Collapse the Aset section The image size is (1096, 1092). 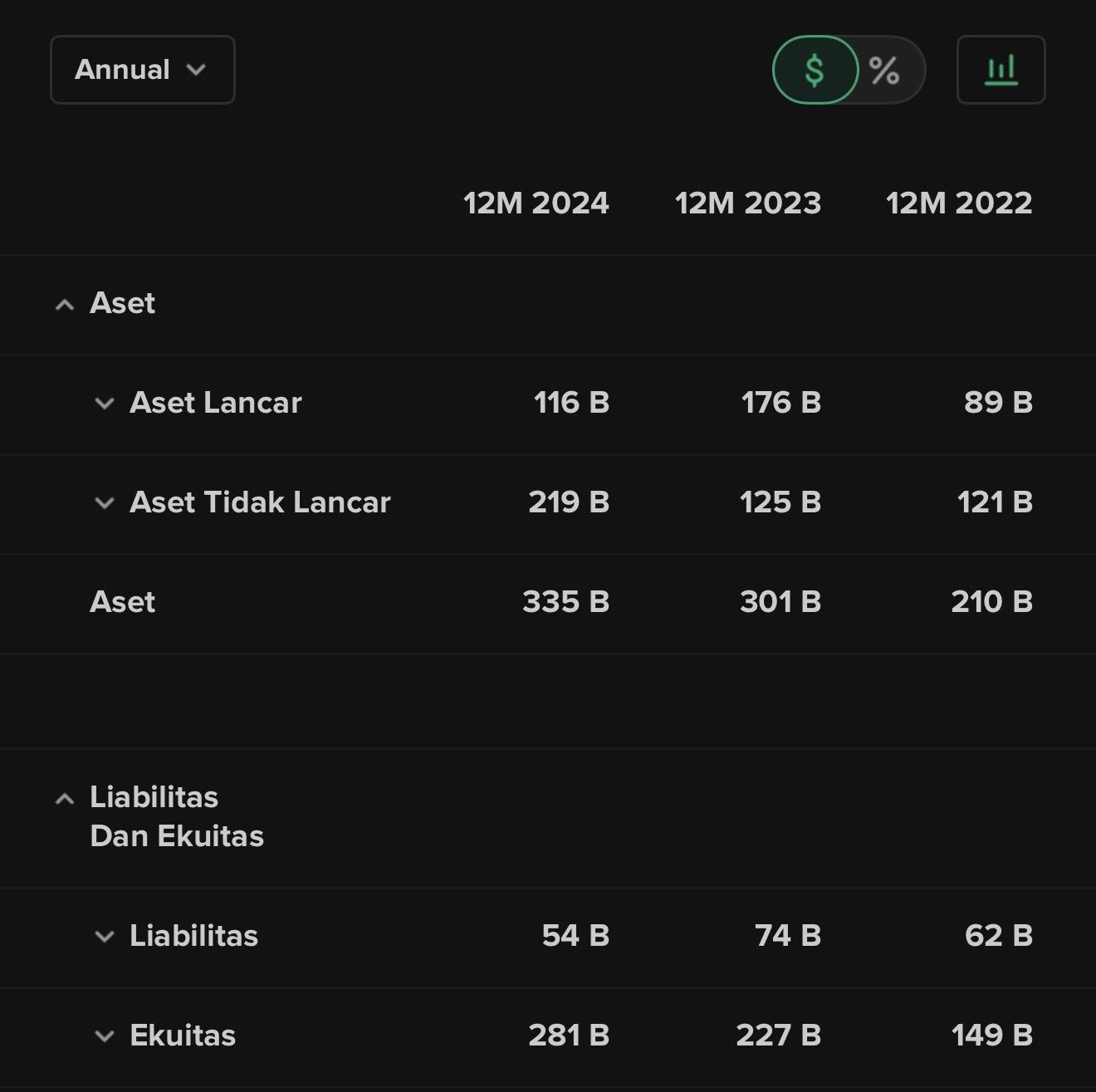click(x=65, y=305)
